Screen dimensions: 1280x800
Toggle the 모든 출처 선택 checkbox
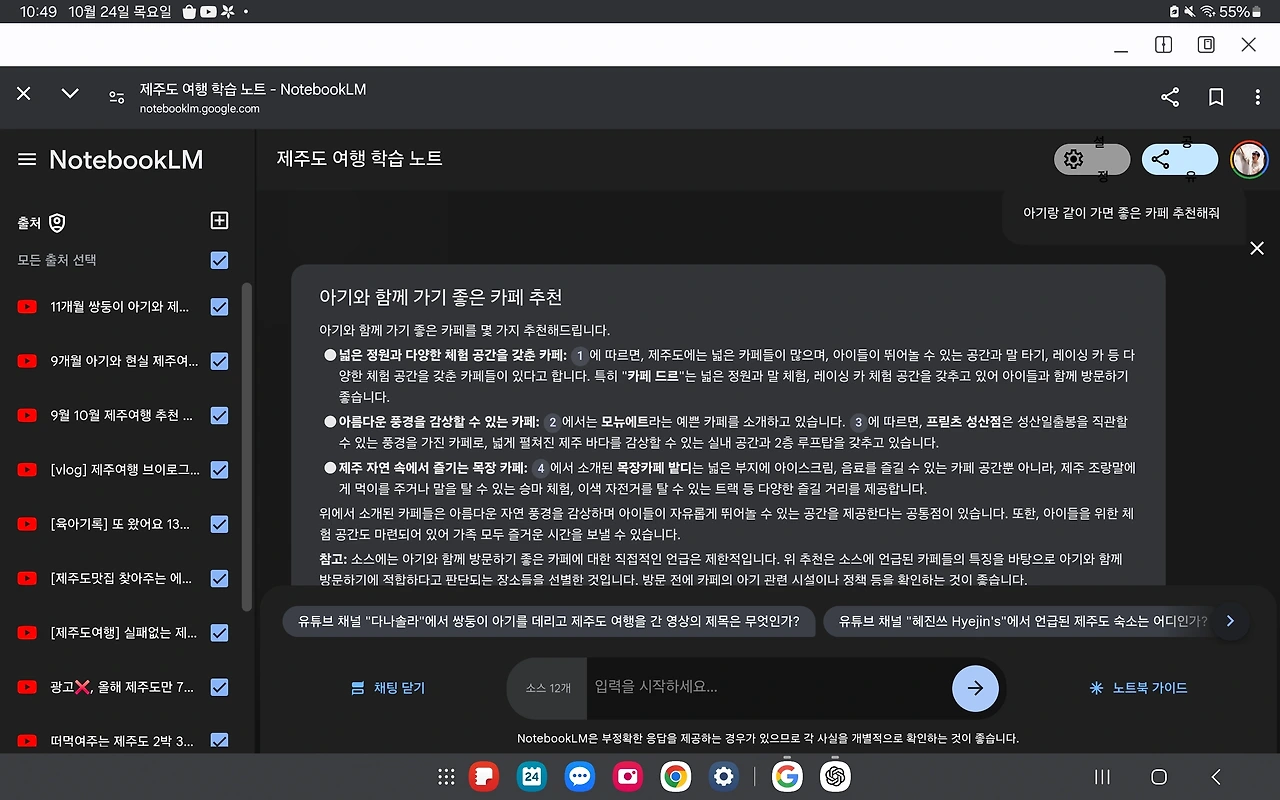tap(220, 260)
